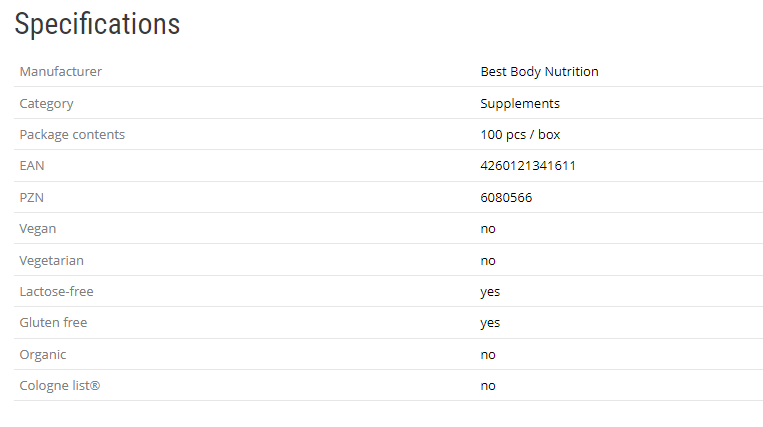The height and width of the screenshot is (427, 763).
Task: Click the Package contents label
Action: 72,135
